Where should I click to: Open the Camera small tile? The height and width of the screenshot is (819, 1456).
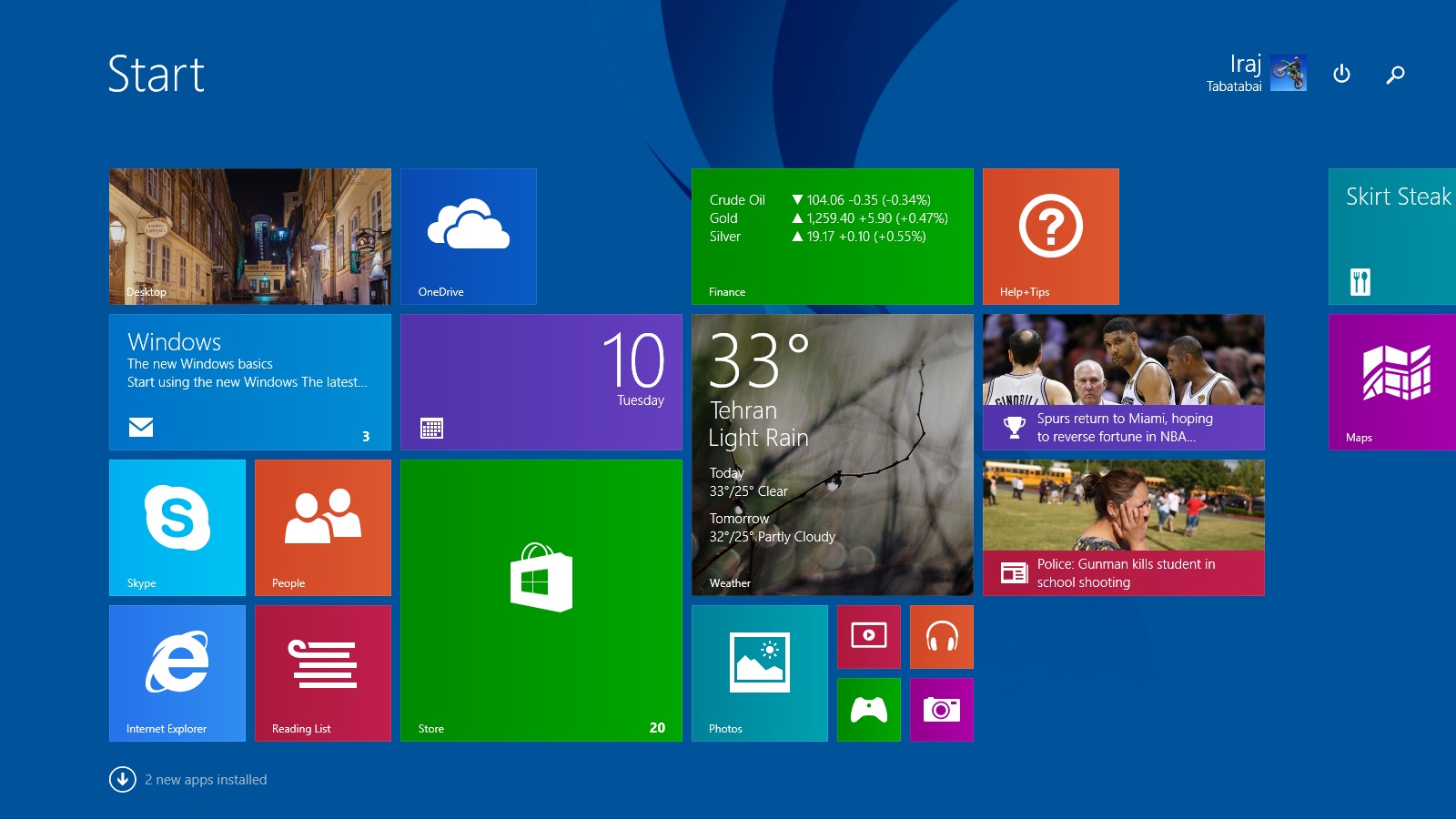(x=942, y=710)
